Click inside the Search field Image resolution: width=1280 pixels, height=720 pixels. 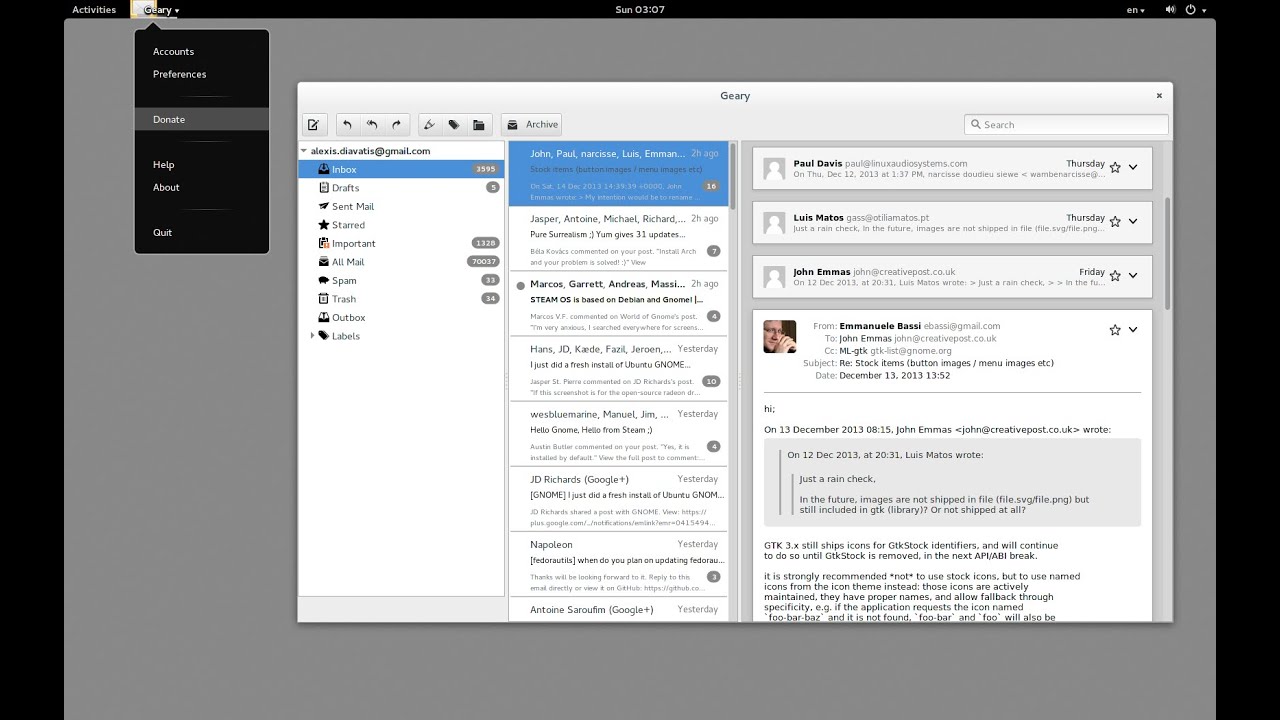(1066, 125)
